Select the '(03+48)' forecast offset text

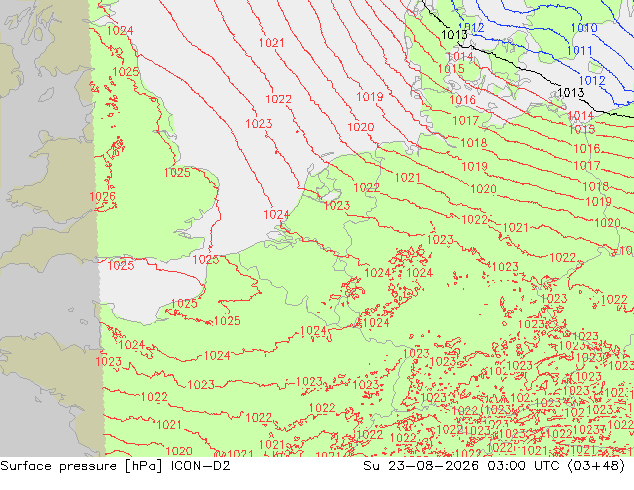coord(596,466)
